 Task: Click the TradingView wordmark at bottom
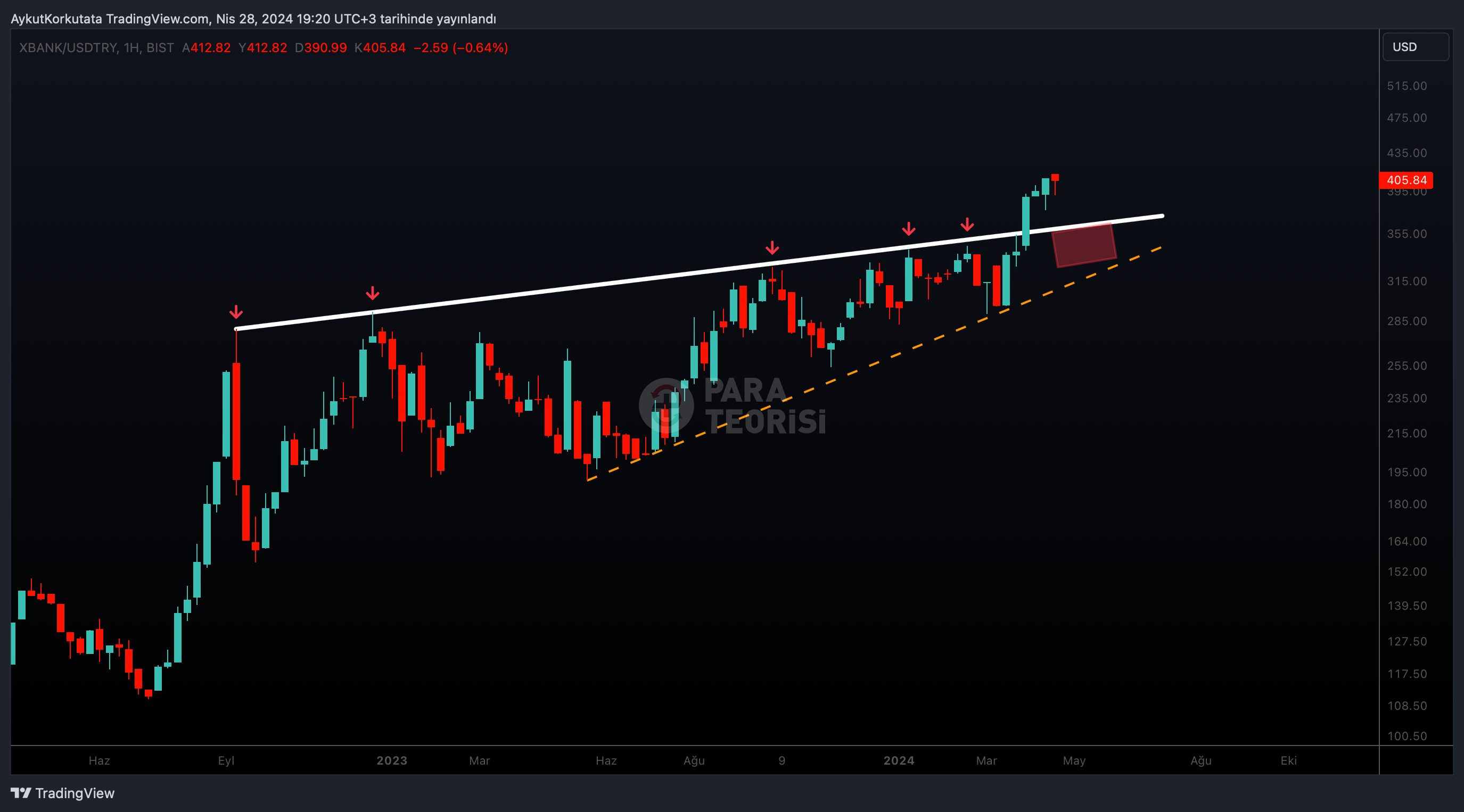tap(75, 793)
